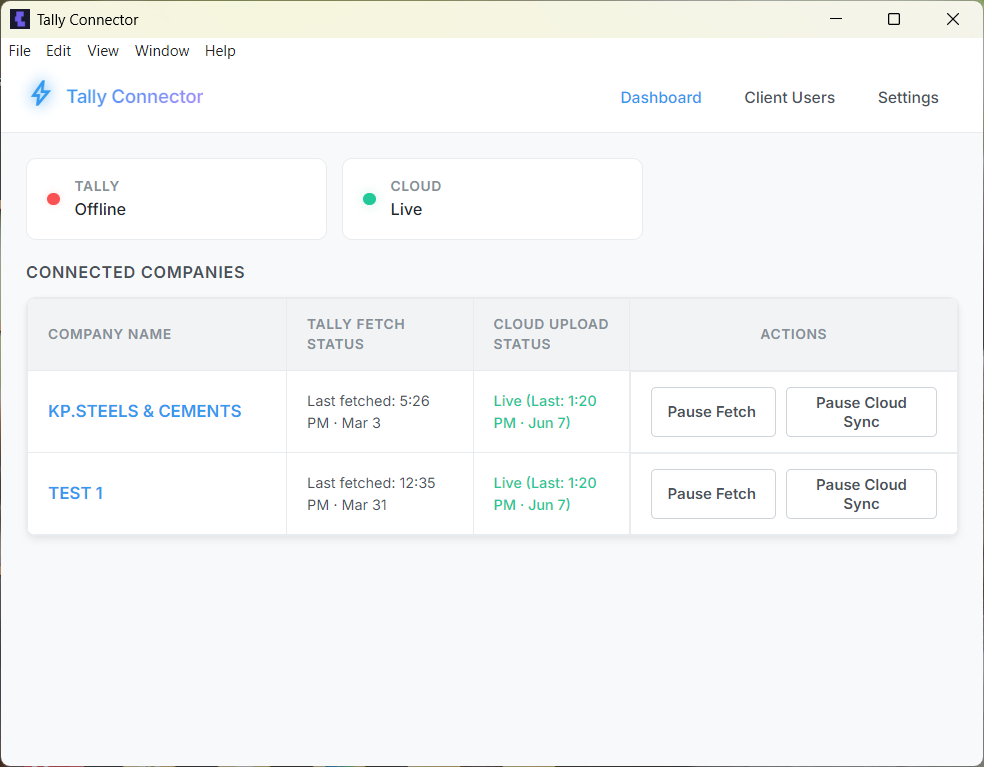Open the File menu
Screen dimensions: 984x767
pyautogui.click(x=19, y=51)
